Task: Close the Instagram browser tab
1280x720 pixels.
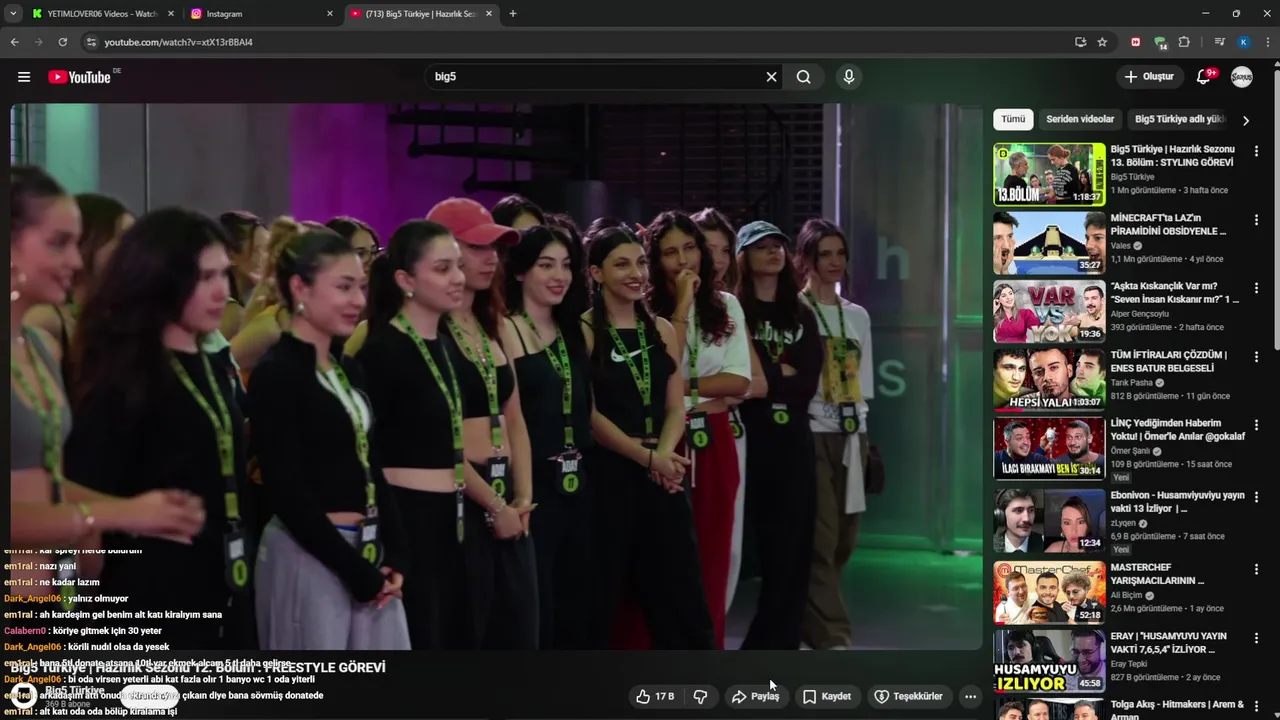Action: click(330, 14)
